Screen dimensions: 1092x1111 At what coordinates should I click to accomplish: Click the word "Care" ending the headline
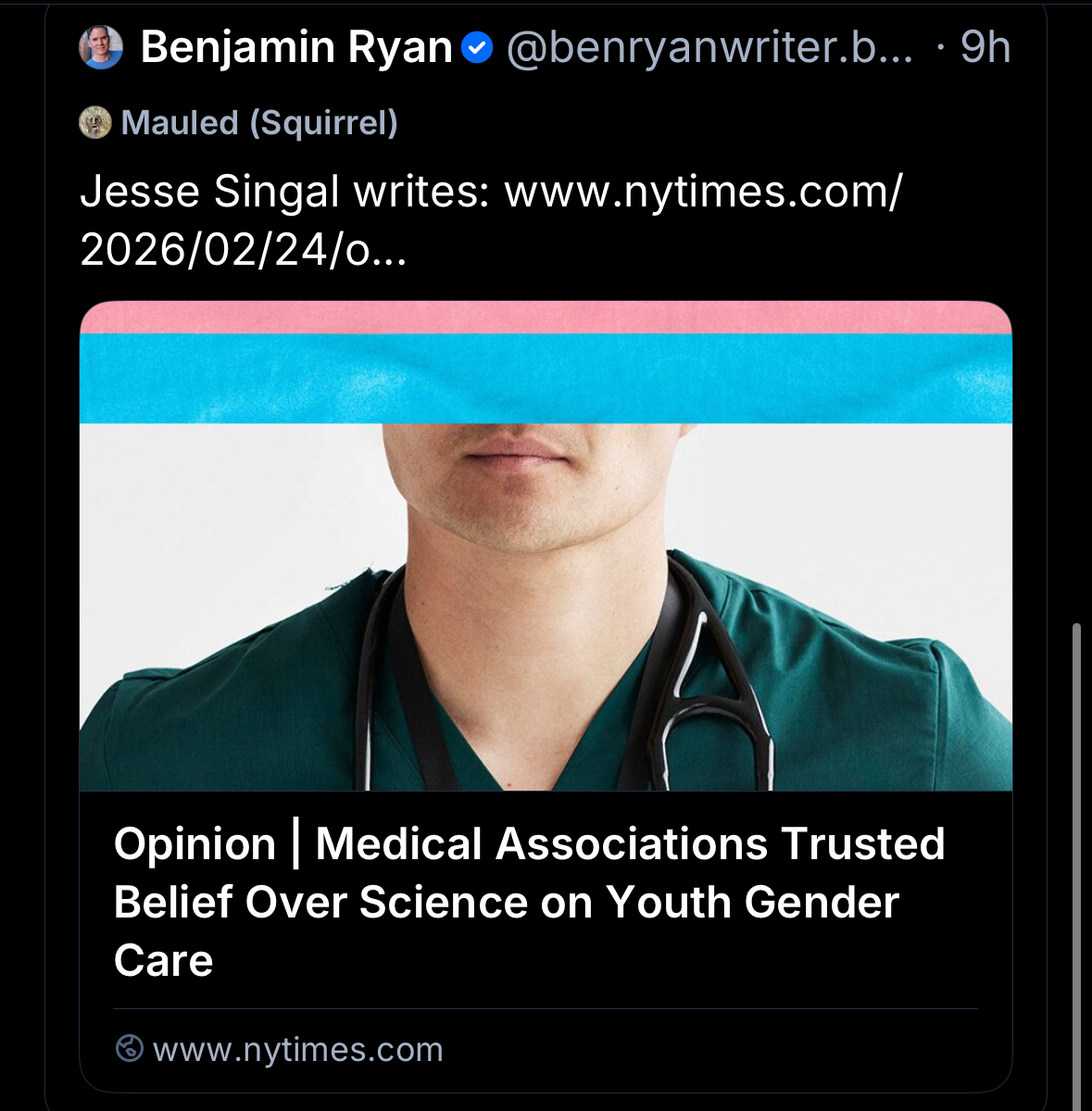(x=164, y=961)
